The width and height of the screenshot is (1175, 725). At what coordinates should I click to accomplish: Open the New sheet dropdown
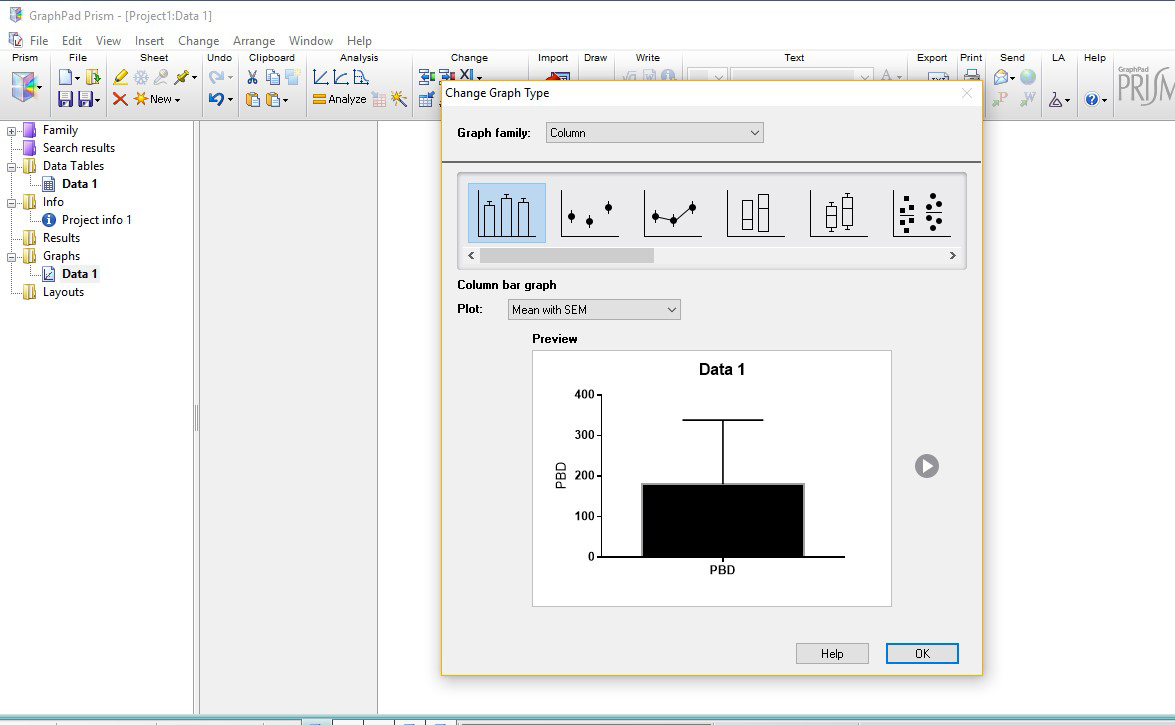pos(157,99)
